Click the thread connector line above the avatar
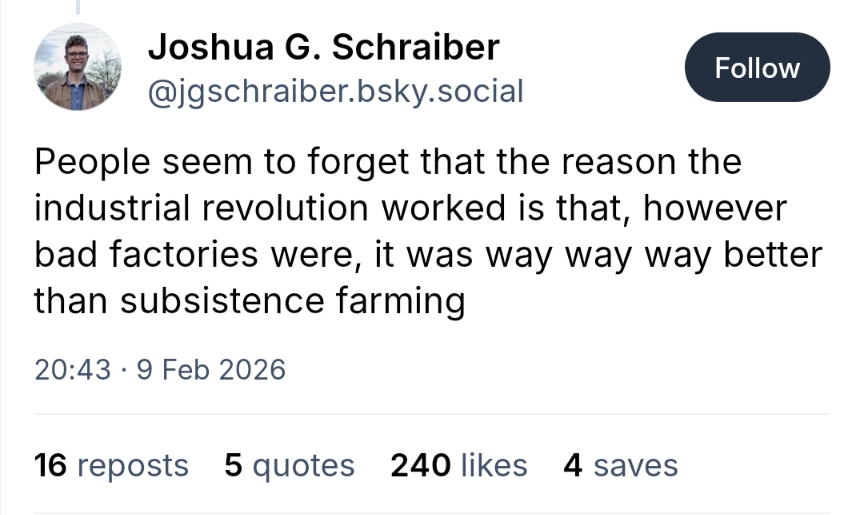This screenshot has height=515, width=864. [77, 8]
